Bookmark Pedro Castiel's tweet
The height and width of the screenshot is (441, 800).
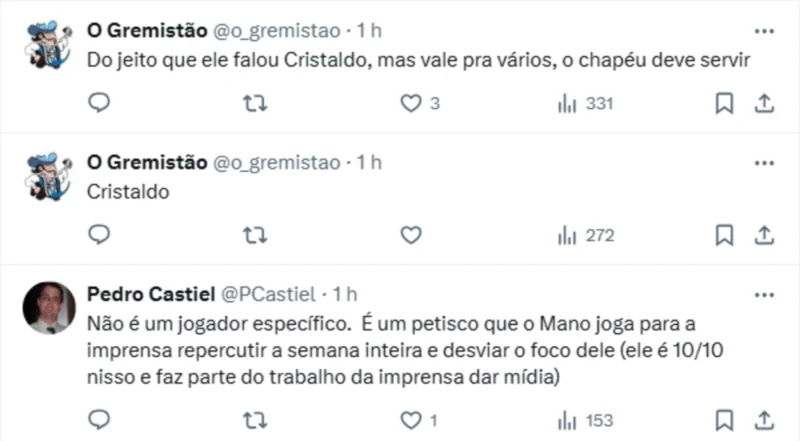[724, 419]
